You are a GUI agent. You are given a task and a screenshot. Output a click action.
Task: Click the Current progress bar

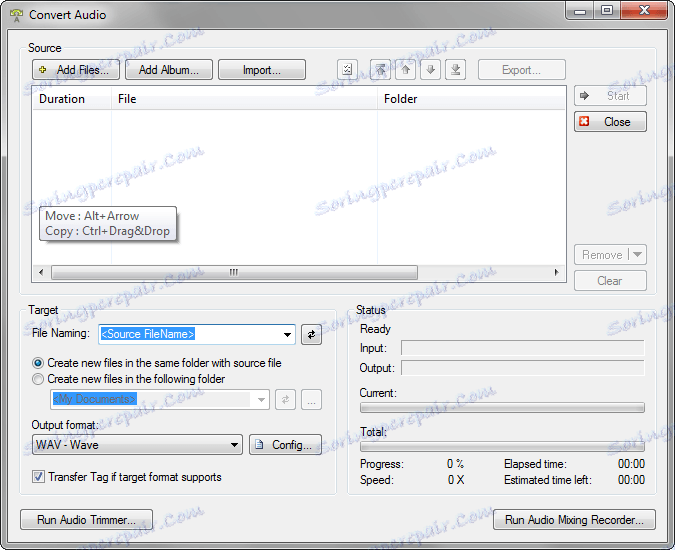tap(502, 408)
